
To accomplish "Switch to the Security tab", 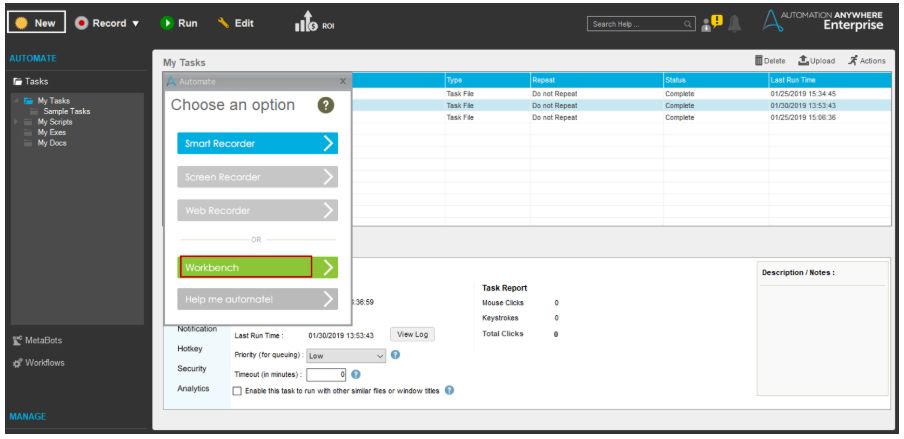I will tap(192, 368).
